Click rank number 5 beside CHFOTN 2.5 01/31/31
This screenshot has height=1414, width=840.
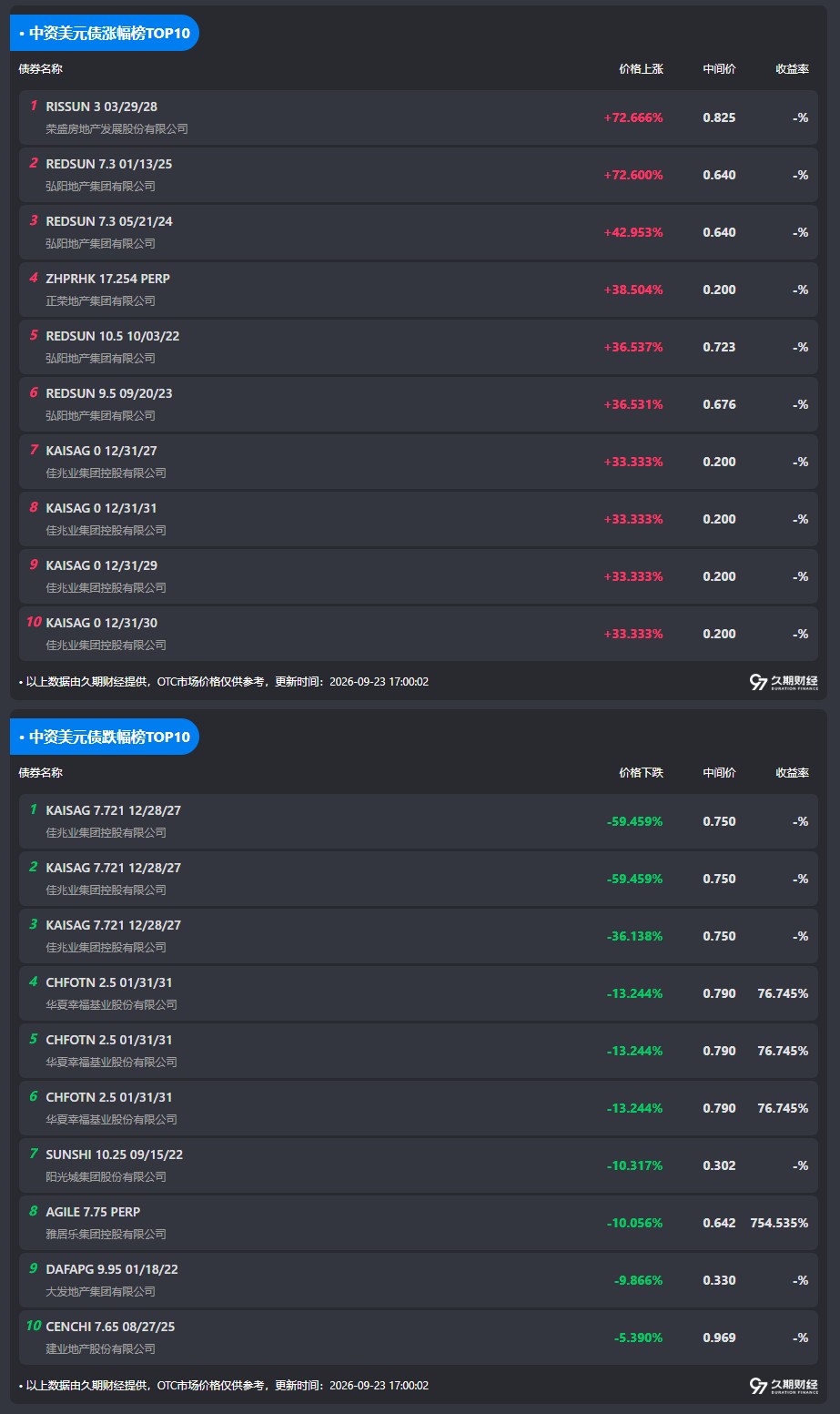point(34,1039)
